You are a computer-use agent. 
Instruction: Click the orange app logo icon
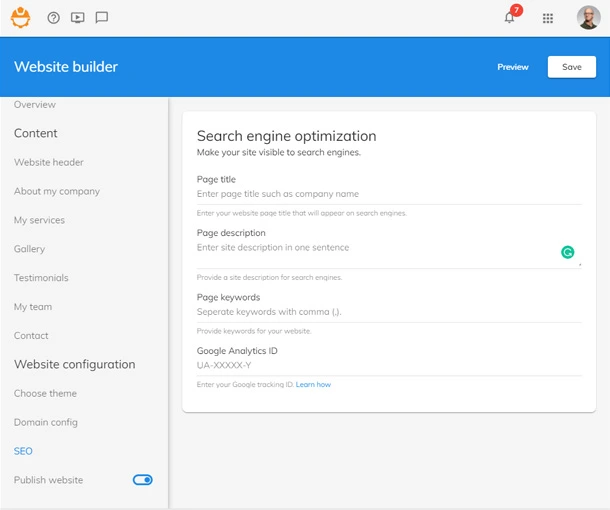(x=20, y=17)
